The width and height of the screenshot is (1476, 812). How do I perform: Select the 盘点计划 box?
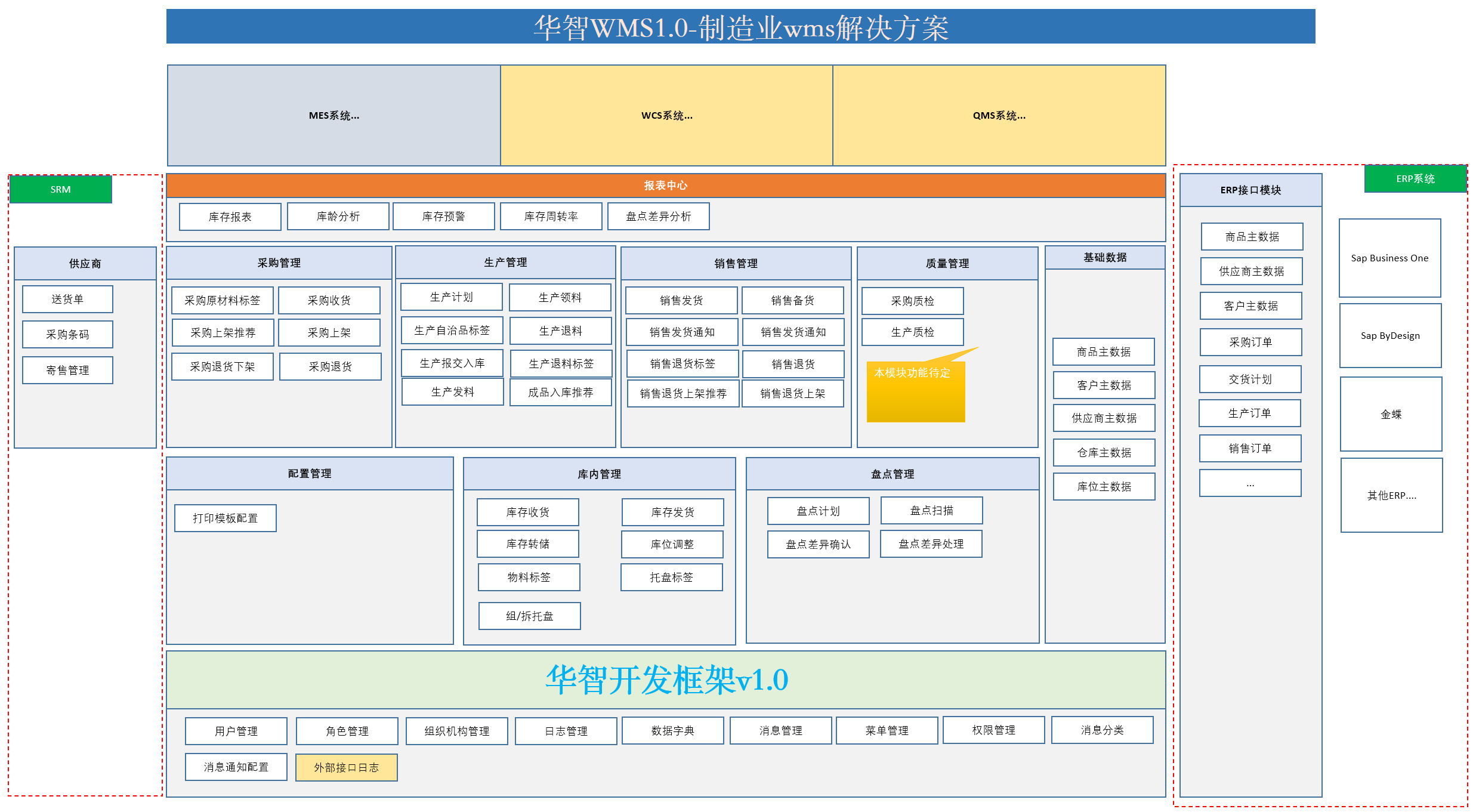817,511
